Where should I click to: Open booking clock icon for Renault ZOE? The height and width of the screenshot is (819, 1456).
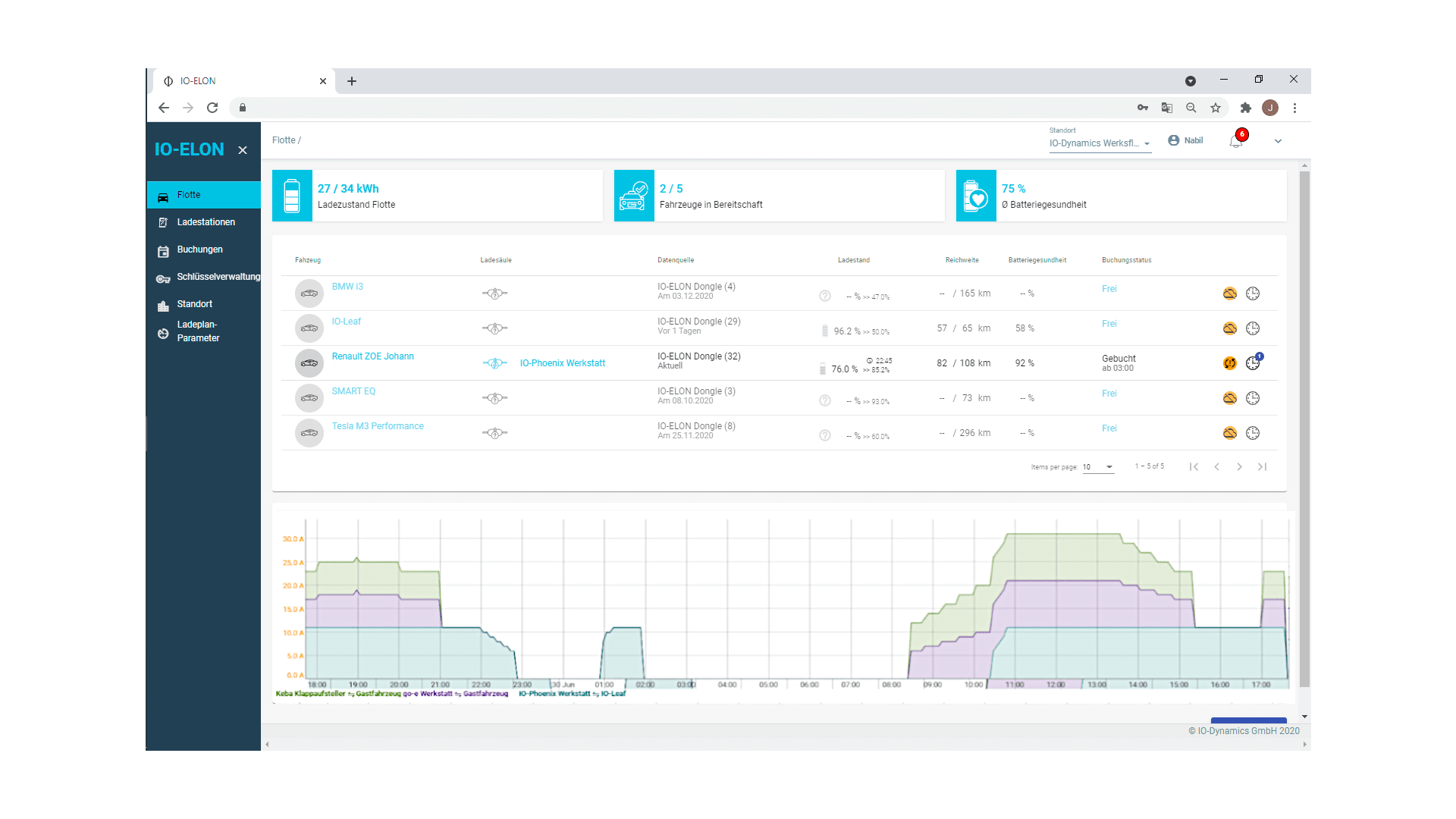[x=1253, y=363]
